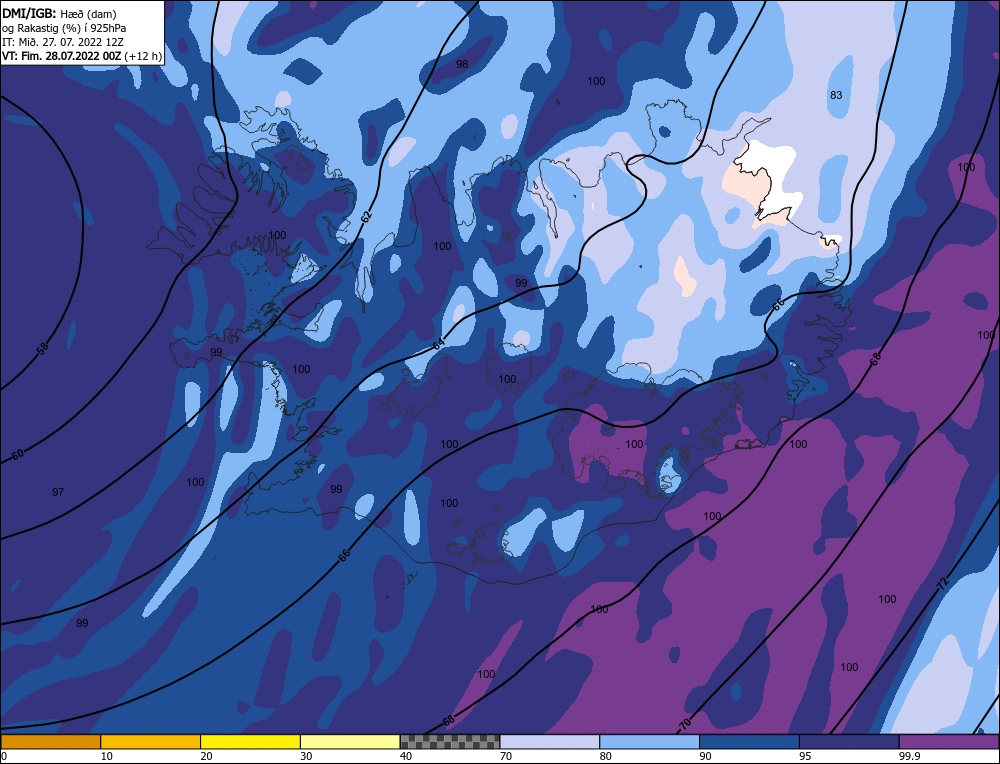This screenshot has height=764, width=1000.
Task: Click the 'VT: Fim. 28.07.2022 00Z' valid time
Action: (x=62, y=56)
